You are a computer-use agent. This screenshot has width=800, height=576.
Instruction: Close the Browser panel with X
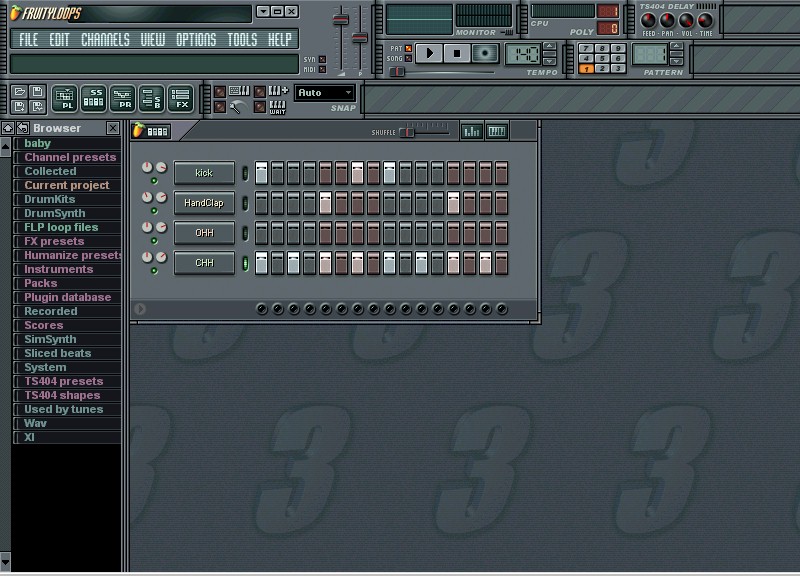click(113, 128)
